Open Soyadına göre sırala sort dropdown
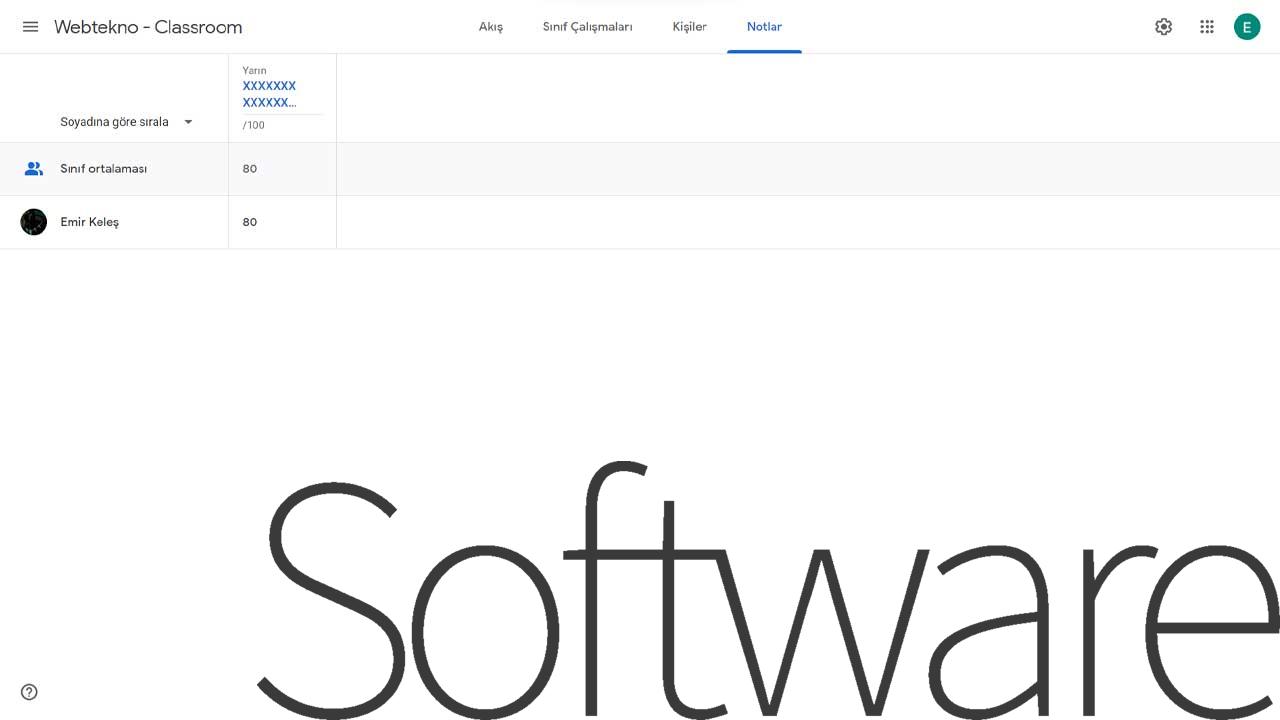Screen dimensions: 1280x720 click(127, 122)
